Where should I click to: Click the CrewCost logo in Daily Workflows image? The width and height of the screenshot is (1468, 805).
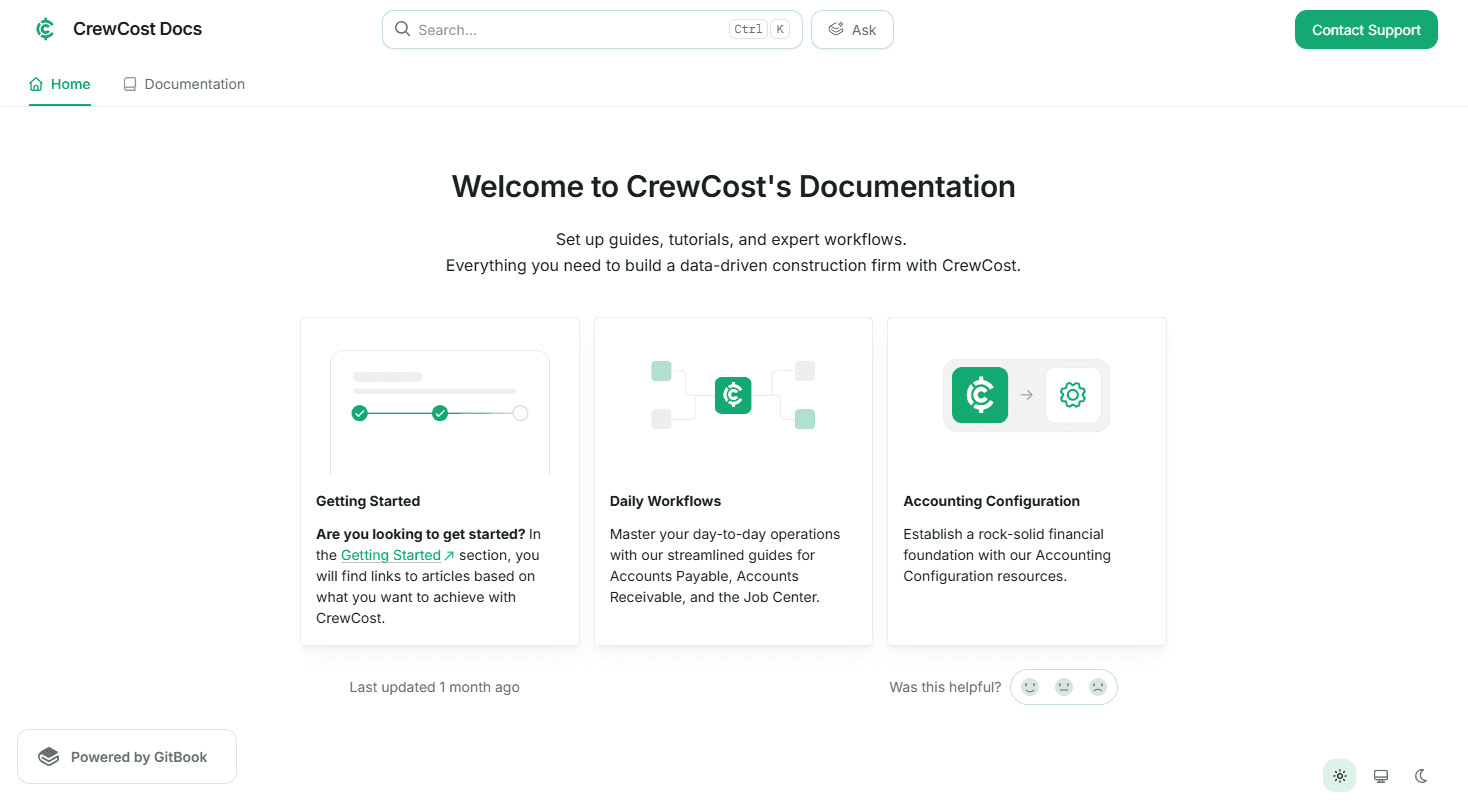tap(733, 395)
